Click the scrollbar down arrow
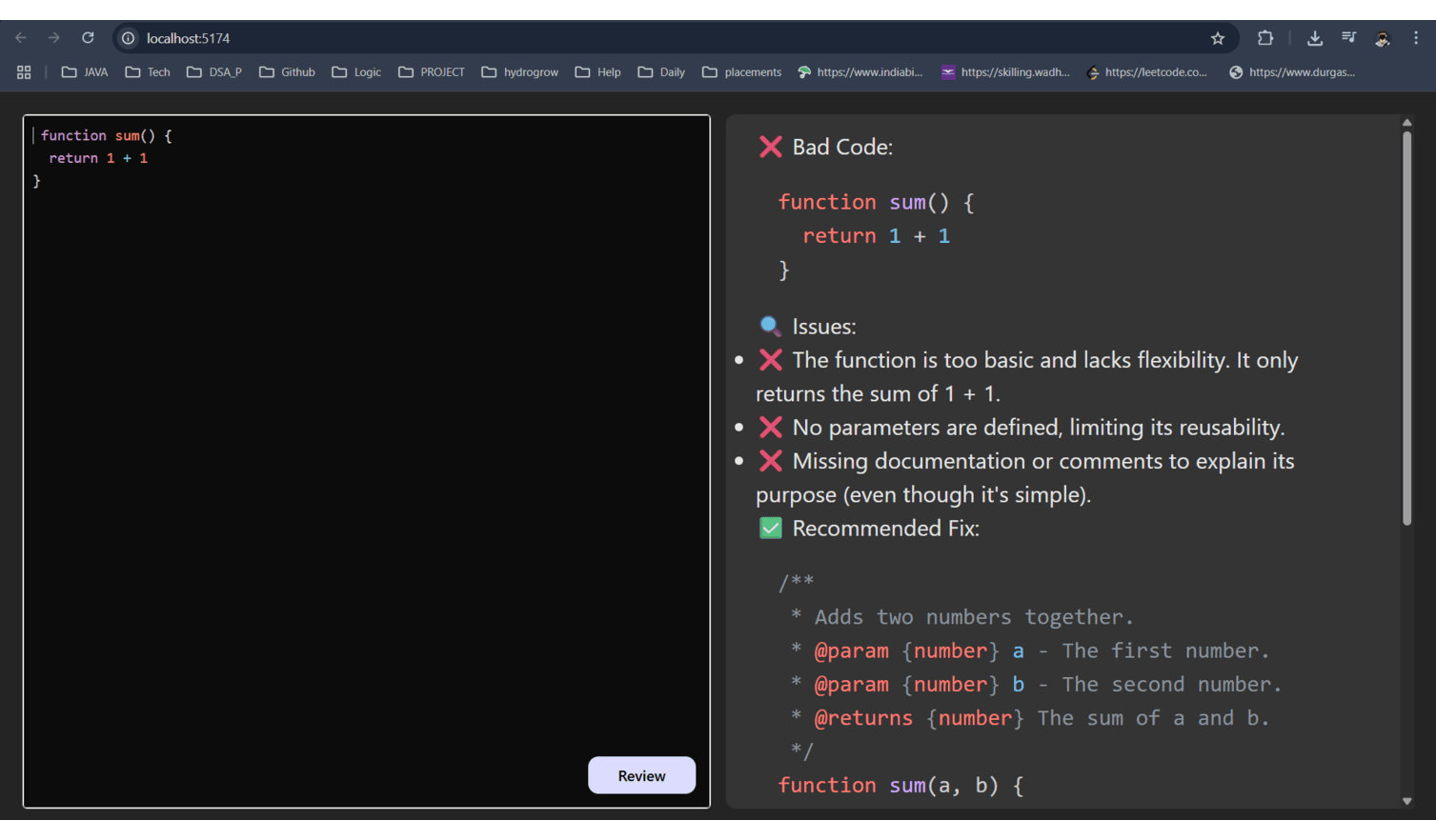 coord(1406,802)
